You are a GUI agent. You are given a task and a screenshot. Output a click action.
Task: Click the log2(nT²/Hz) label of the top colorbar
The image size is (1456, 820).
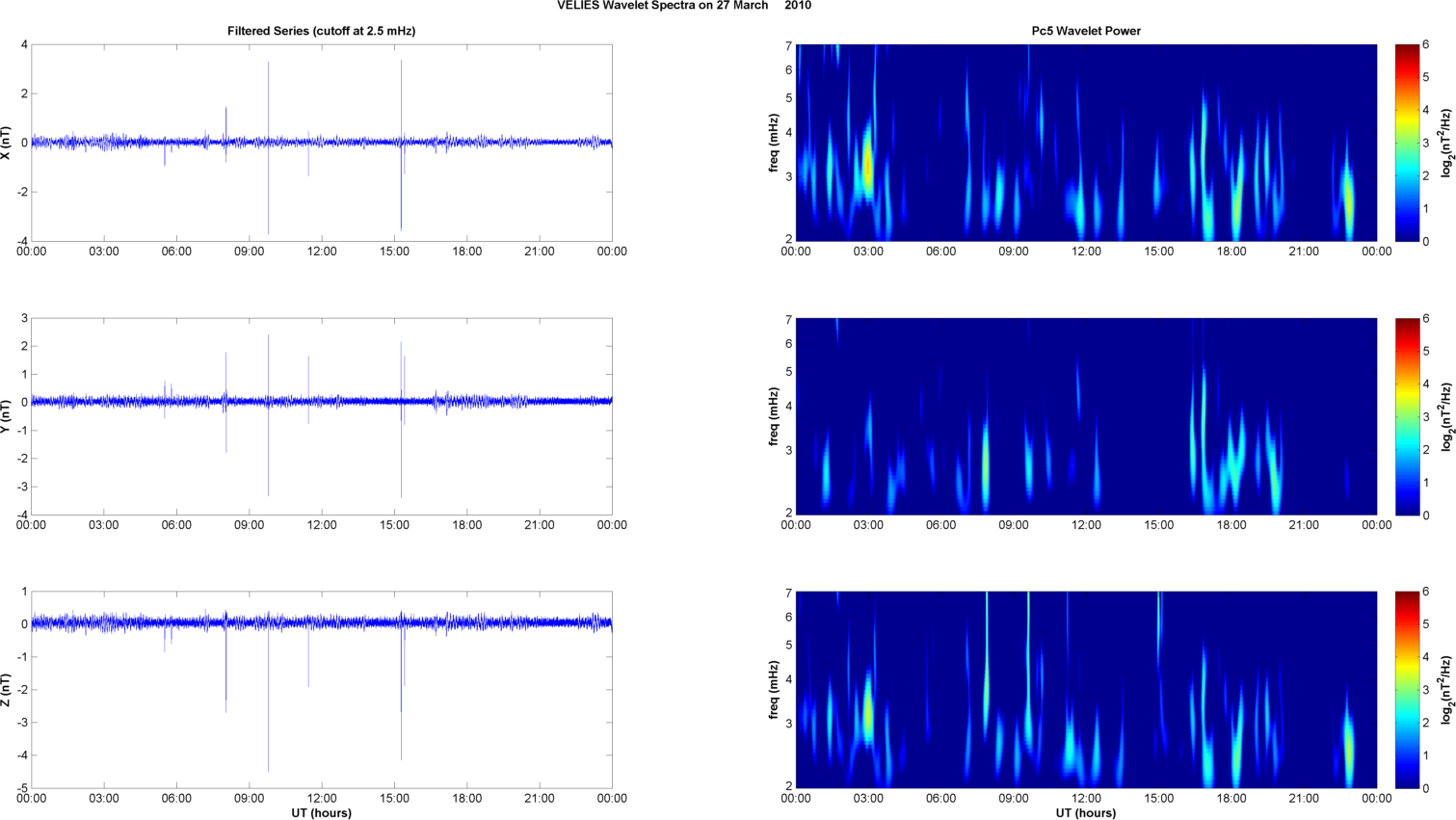1447,143
